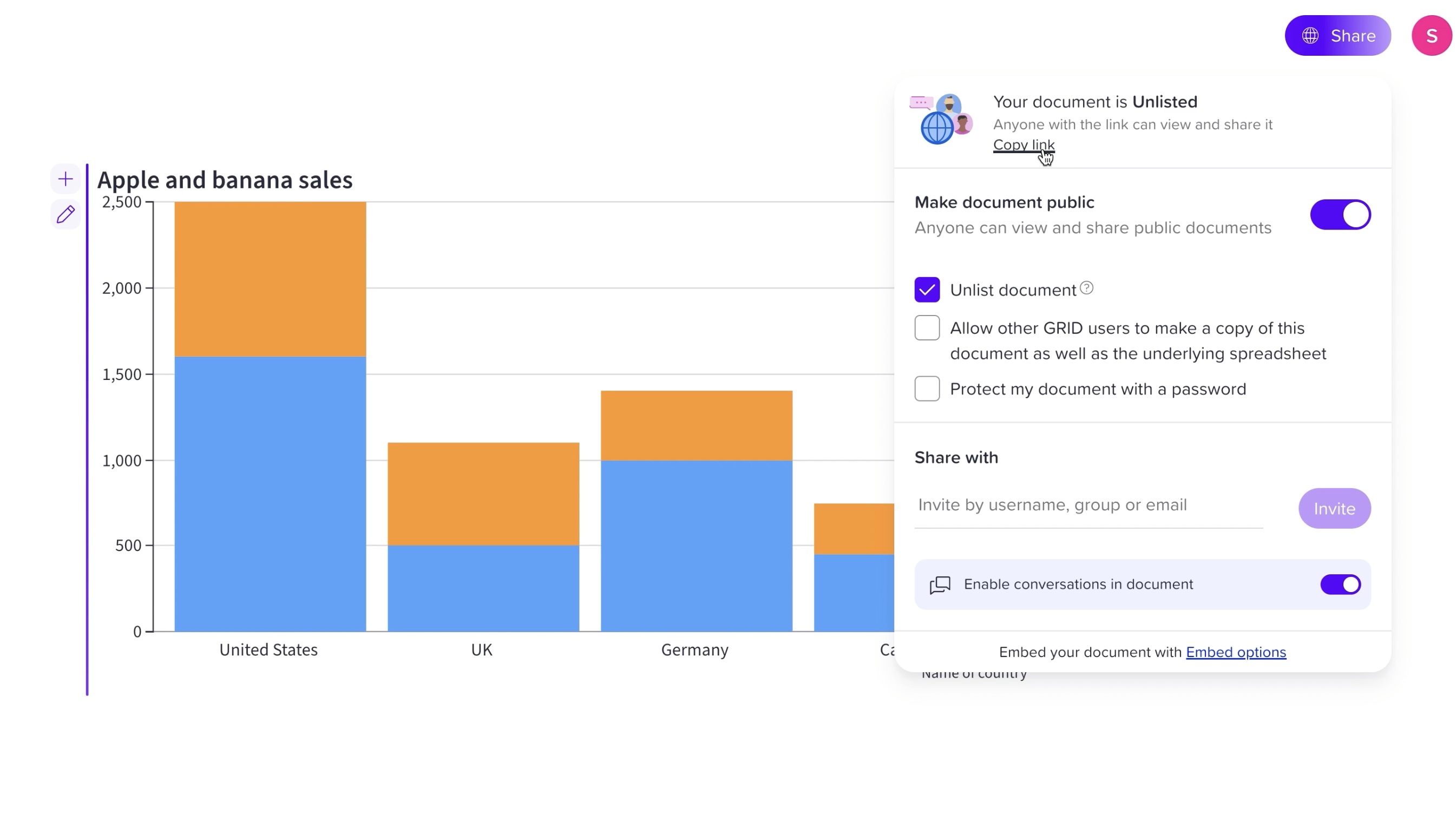
Task: Check the Allow other GRID users to copy checkbox
Action: click(927, 328)
